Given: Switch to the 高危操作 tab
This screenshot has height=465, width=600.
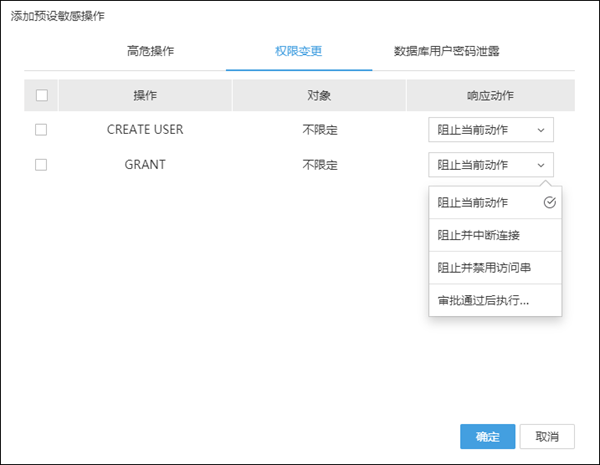Looking at the screenshot, I should pos(150,50).
